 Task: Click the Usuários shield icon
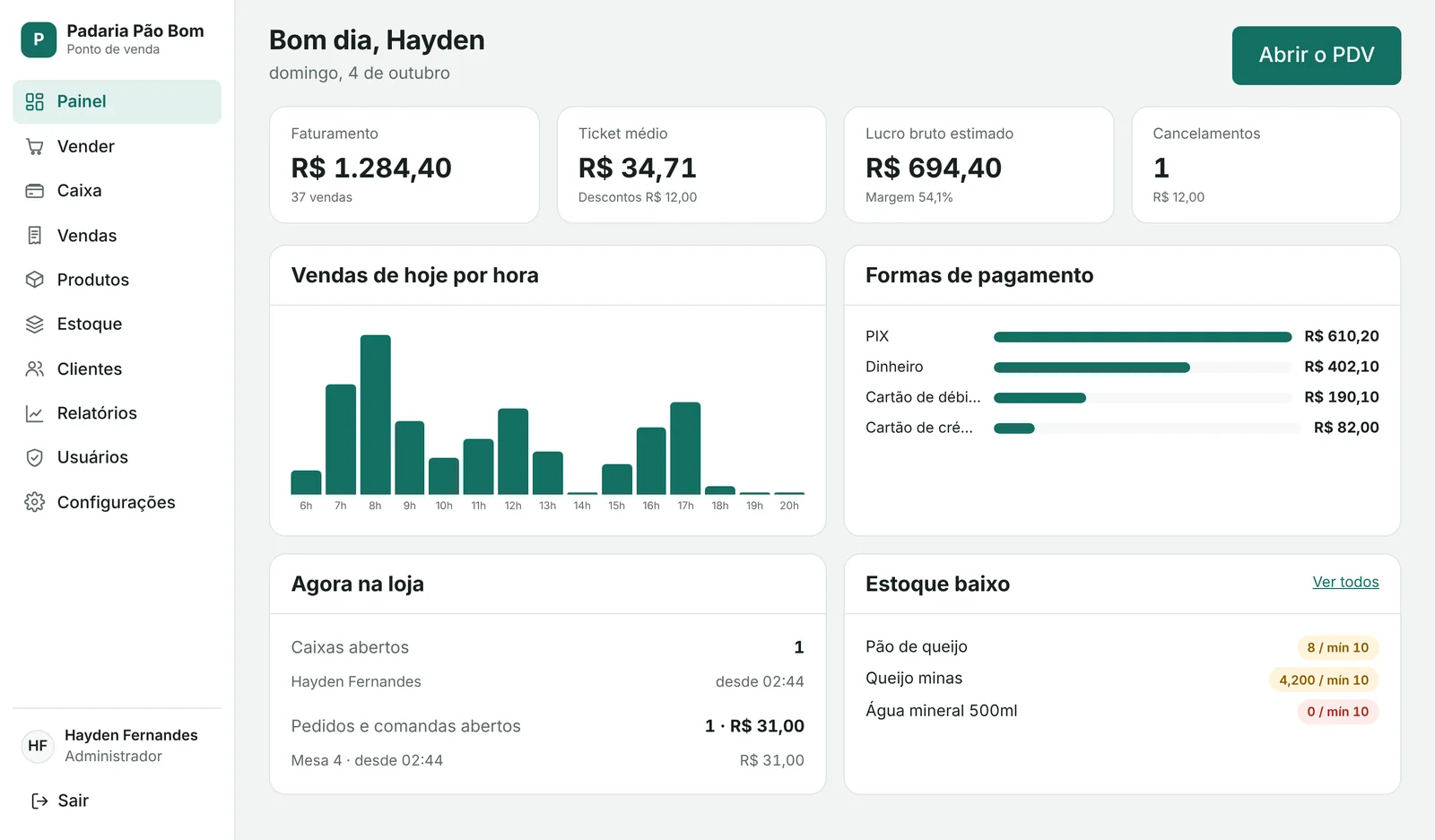[x=35, y=457]
